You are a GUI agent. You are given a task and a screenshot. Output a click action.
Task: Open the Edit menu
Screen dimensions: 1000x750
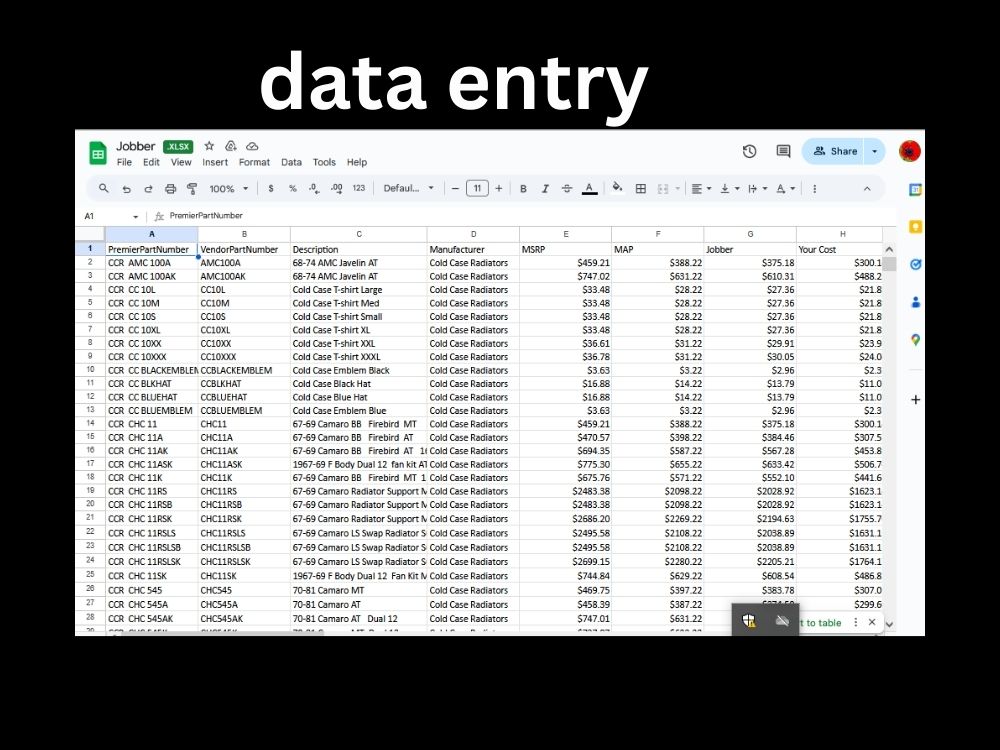(151, 163)
